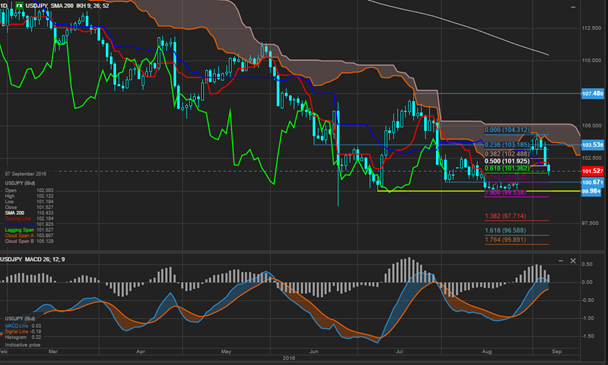Click the High value 102.122
608x365 pixels.
coord(45,196)
